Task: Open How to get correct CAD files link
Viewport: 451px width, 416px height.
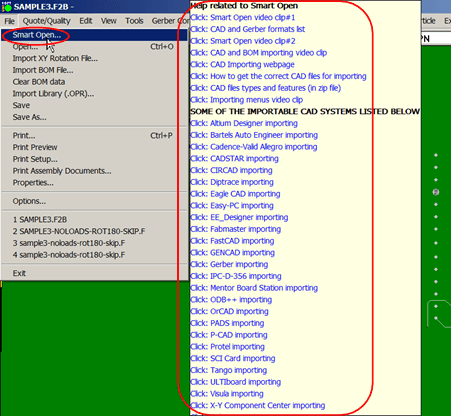Action: click(x=278, y=76)
